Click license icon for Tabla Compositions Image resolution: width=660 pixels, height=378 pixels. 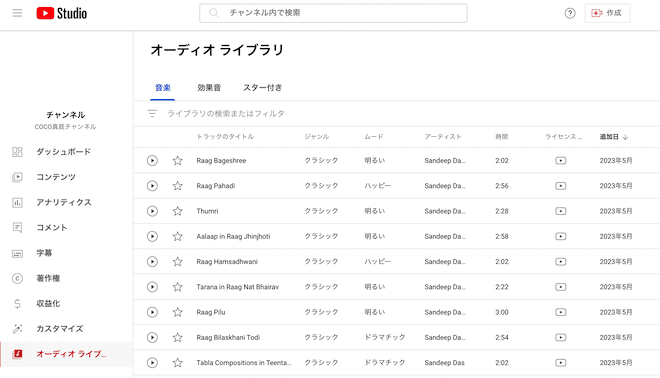pos(561,362)
